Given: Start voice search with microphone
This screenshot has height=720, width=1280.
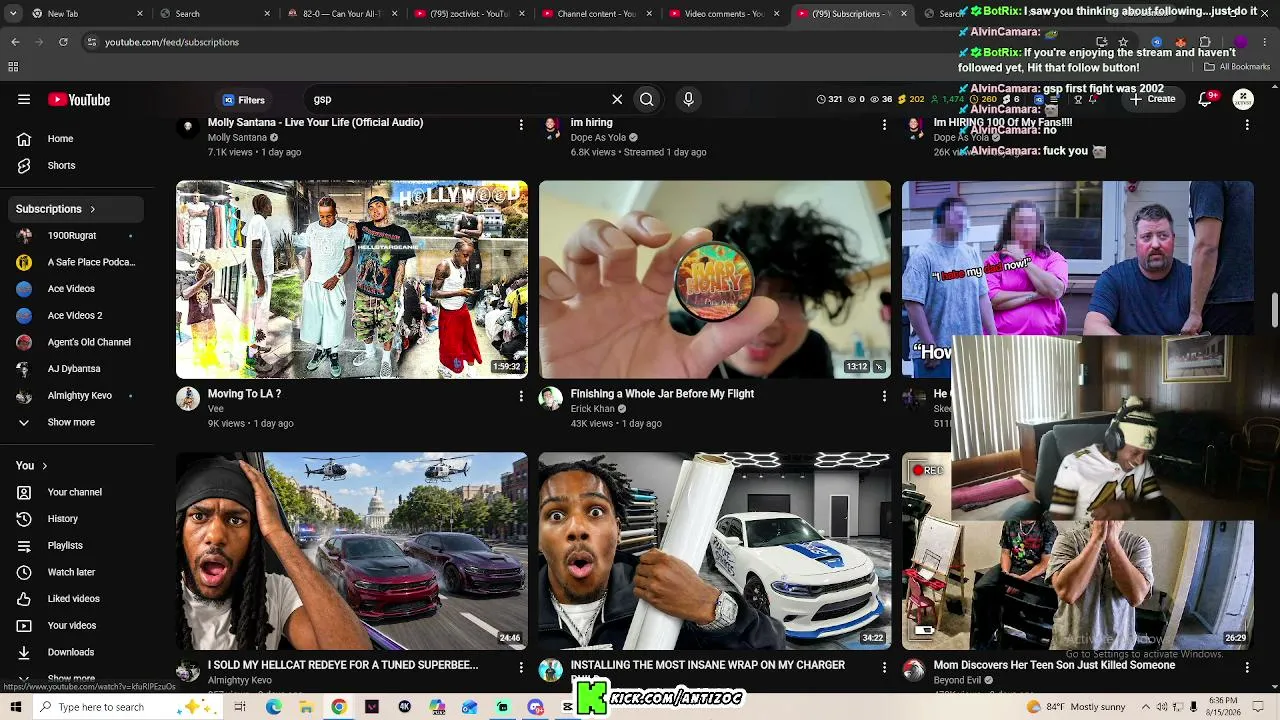Looking at the screenshot, I should (688, 99).
